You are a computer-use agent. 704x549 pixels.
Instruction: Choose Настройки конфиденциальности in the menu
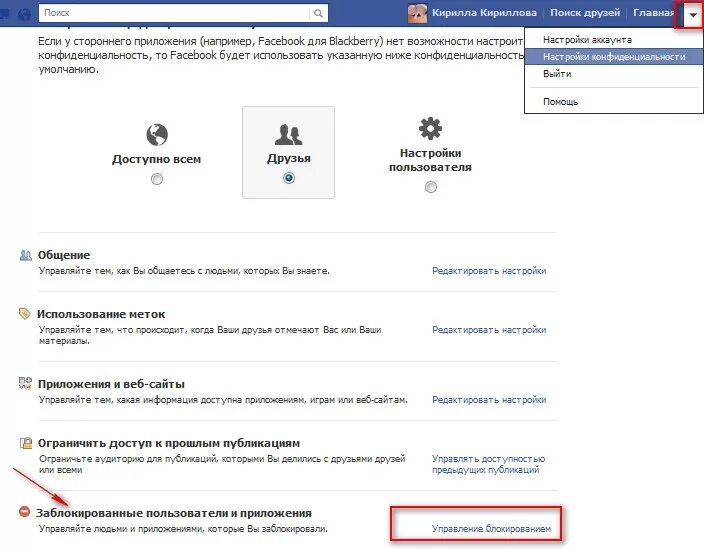613,57
